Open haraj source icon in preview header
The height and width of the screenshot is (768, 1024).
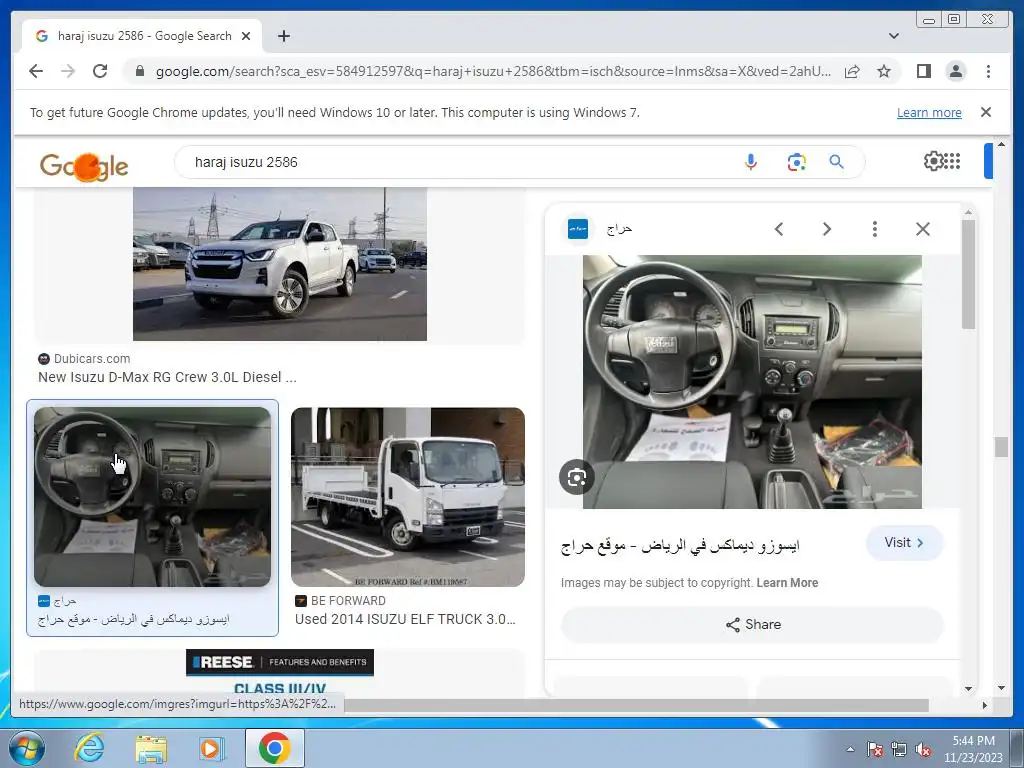[577, 229]
